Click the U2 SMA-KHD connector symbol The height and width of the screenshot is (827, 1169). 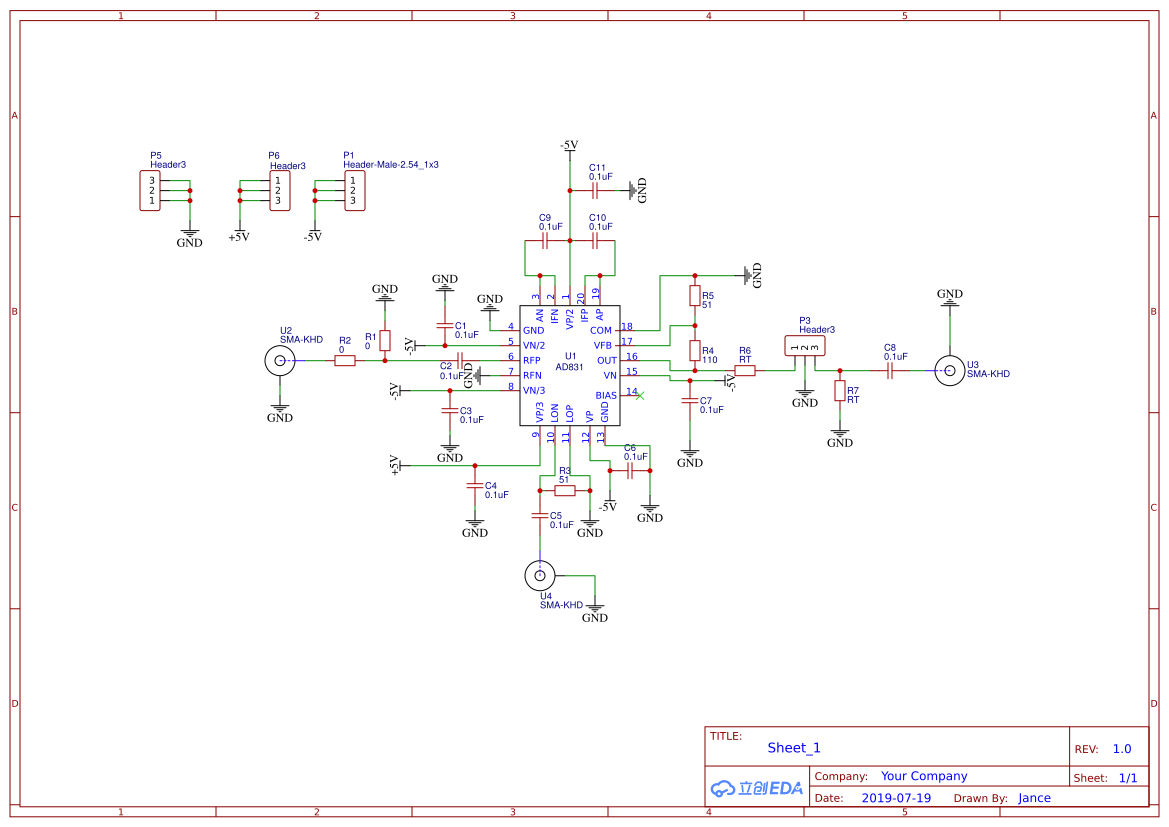(280, 361)
